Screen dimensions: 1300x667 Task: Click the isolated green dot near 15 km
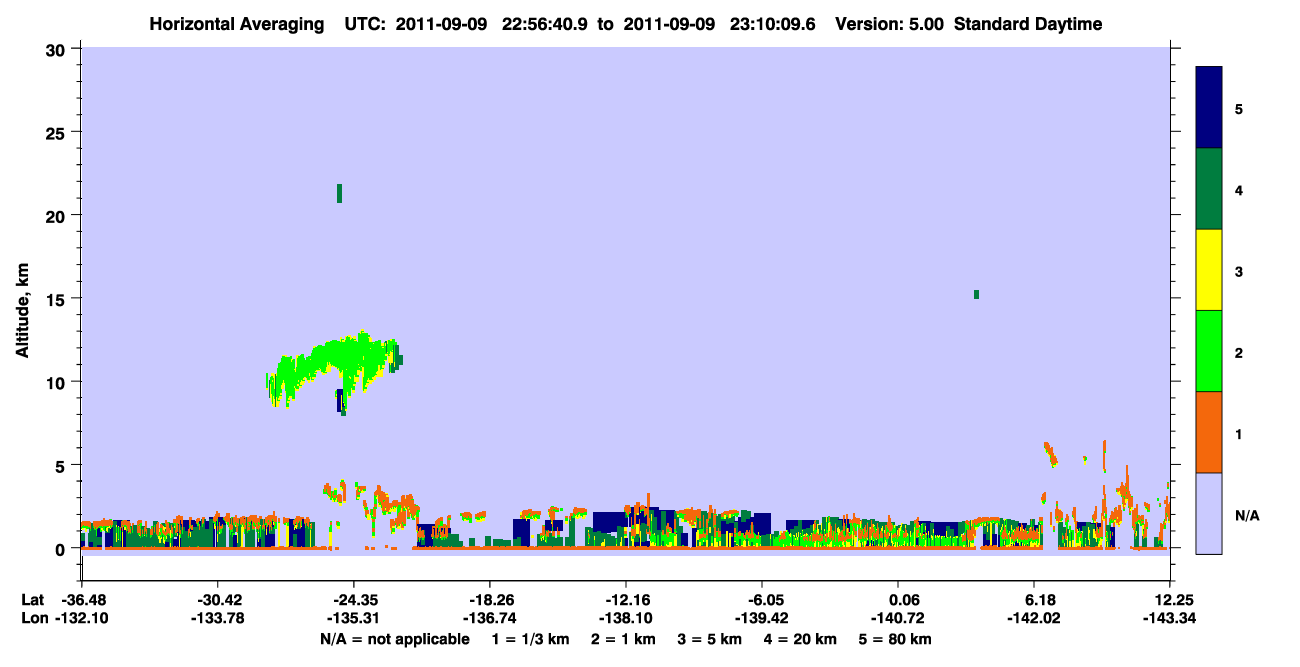(x=976, y=294)
